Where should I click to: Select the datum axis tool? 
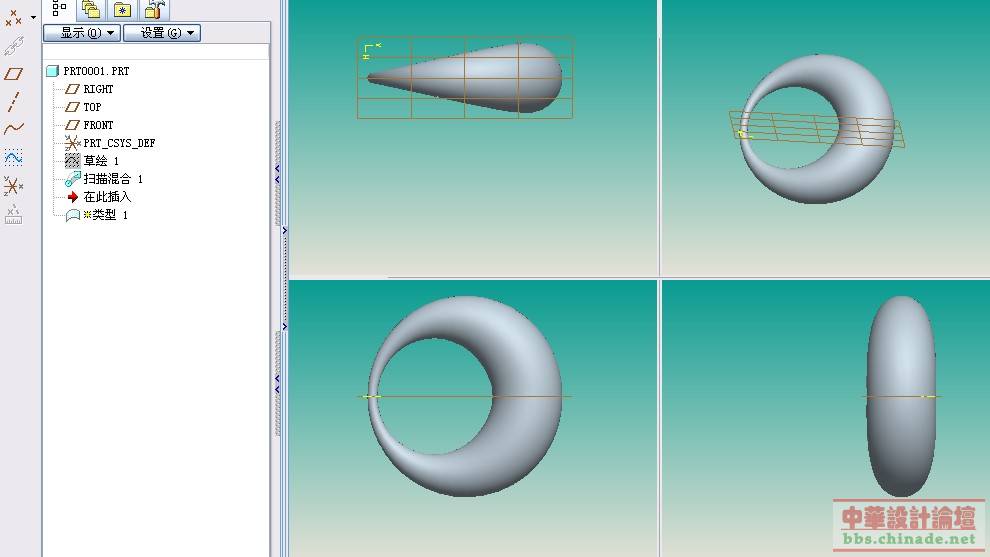point(13,102)
